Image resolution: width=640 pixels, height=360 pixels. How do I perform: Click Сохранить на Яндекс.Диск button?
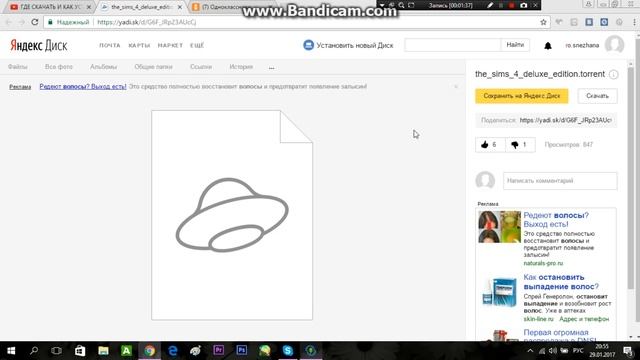click(522, 96)
